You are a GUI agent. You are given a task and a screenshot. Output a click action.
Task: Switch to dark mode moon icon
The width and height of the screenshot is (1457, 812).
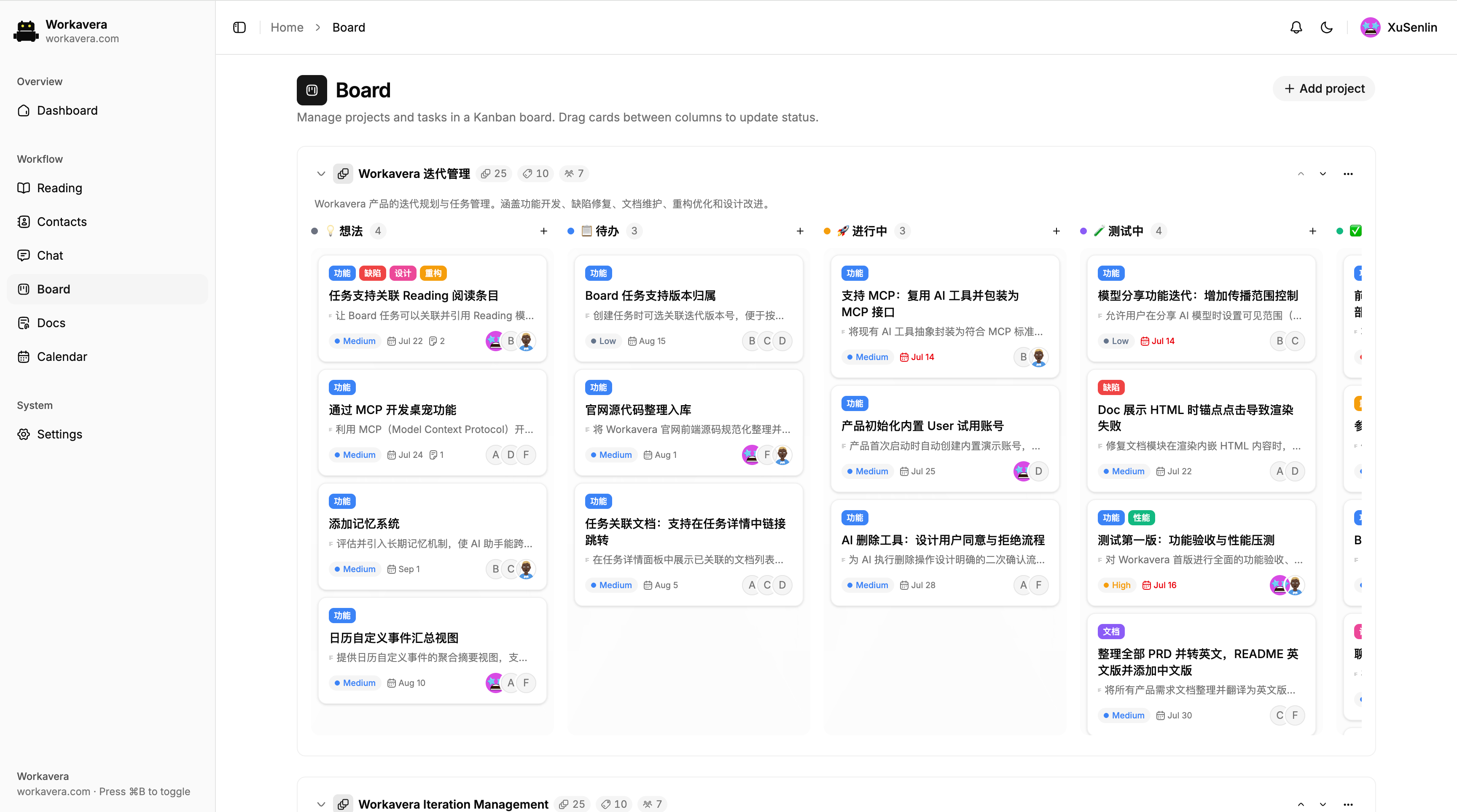(x=1326, y=27)
